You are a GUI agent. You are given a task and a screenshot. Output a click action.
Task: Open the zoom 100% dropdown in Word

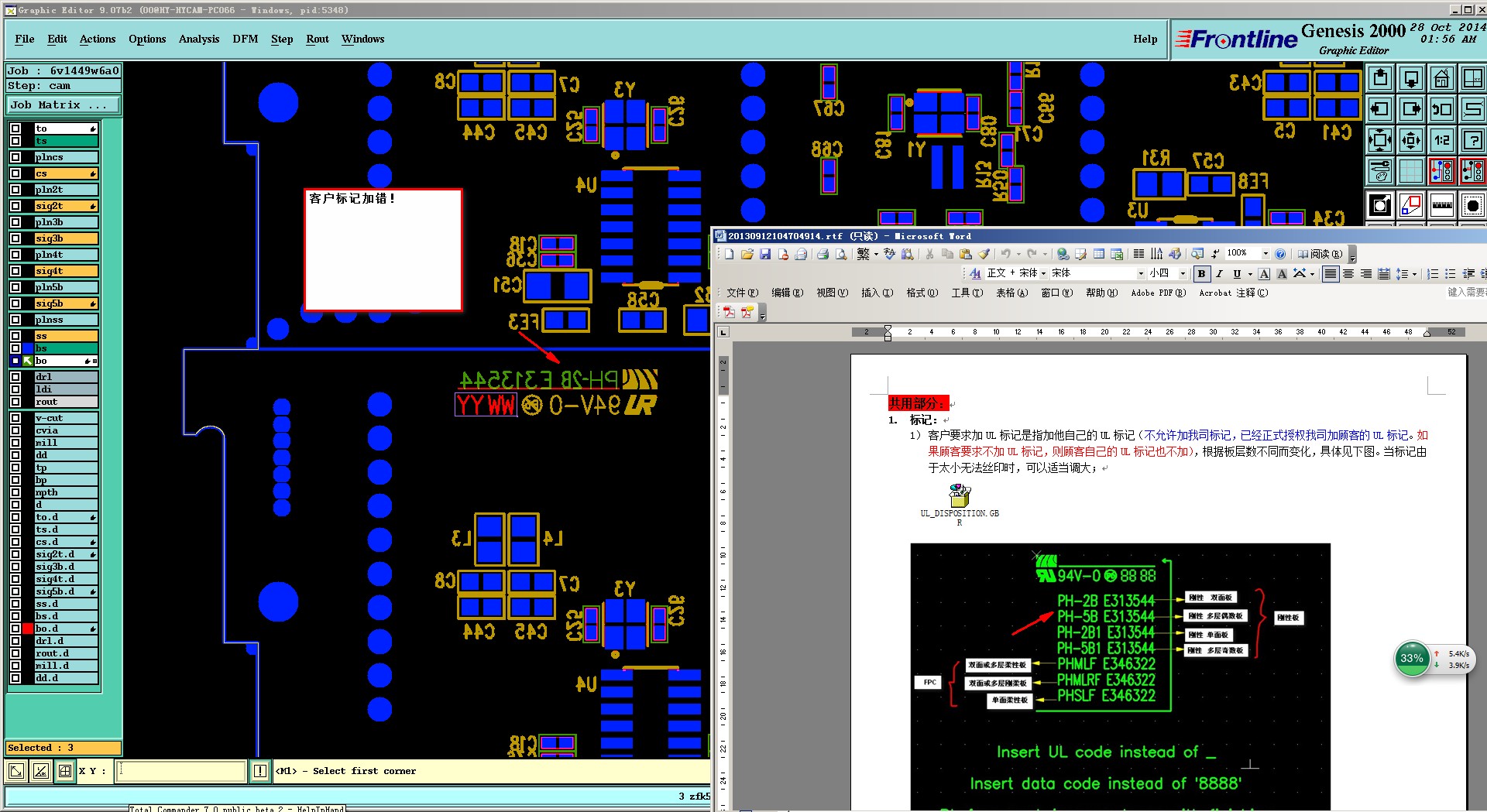click(x=1265, y=254)
